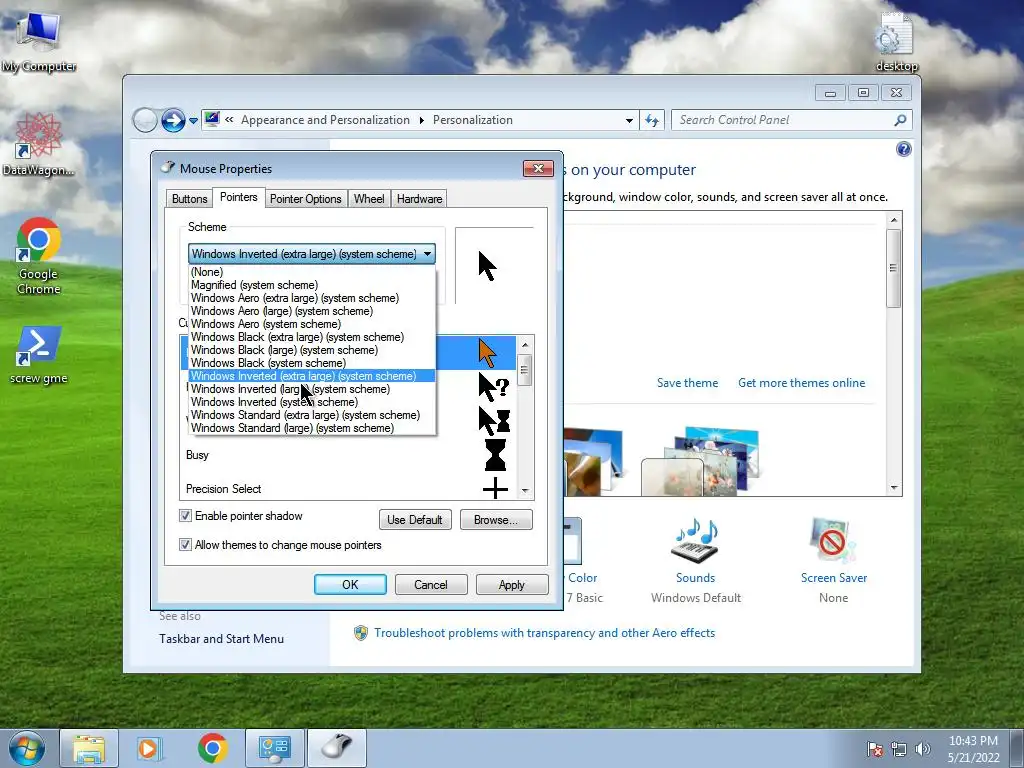Click the Save theme link
Viewport: 1024px width, 768px height.
pos(687,383)
